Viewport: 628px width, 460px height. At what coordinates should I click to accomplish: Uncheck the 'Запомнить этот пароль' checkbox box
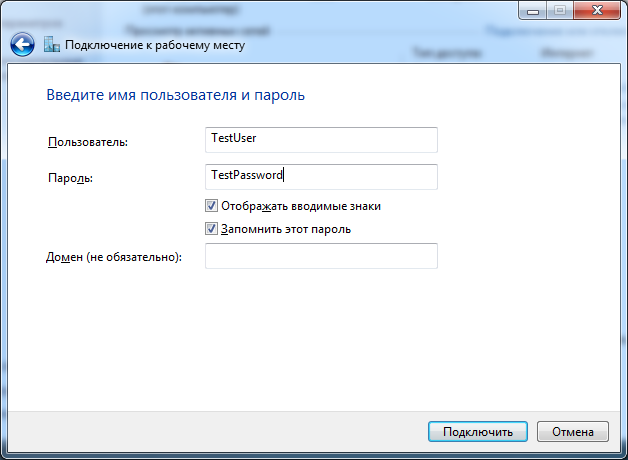pyautogui.click(x=211, y=229)
